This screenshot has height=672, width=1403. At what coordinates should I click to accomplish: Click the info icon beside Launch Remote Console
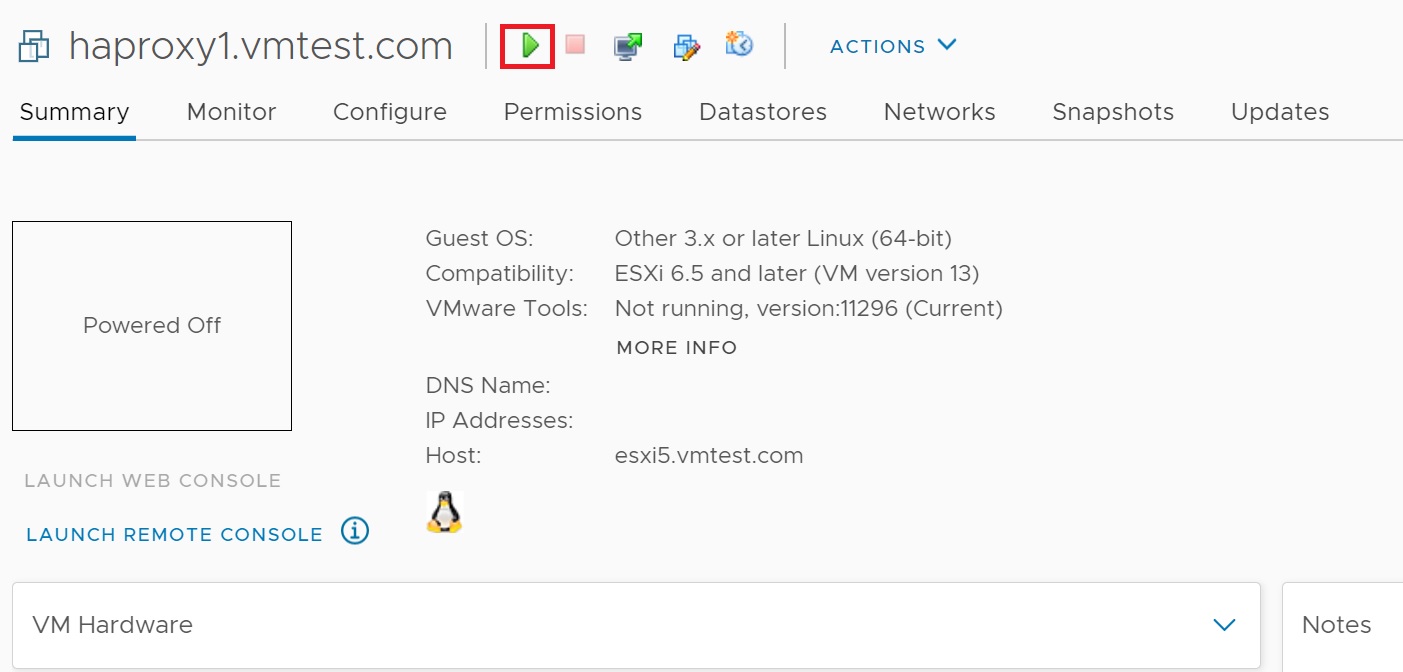point(355,531)
